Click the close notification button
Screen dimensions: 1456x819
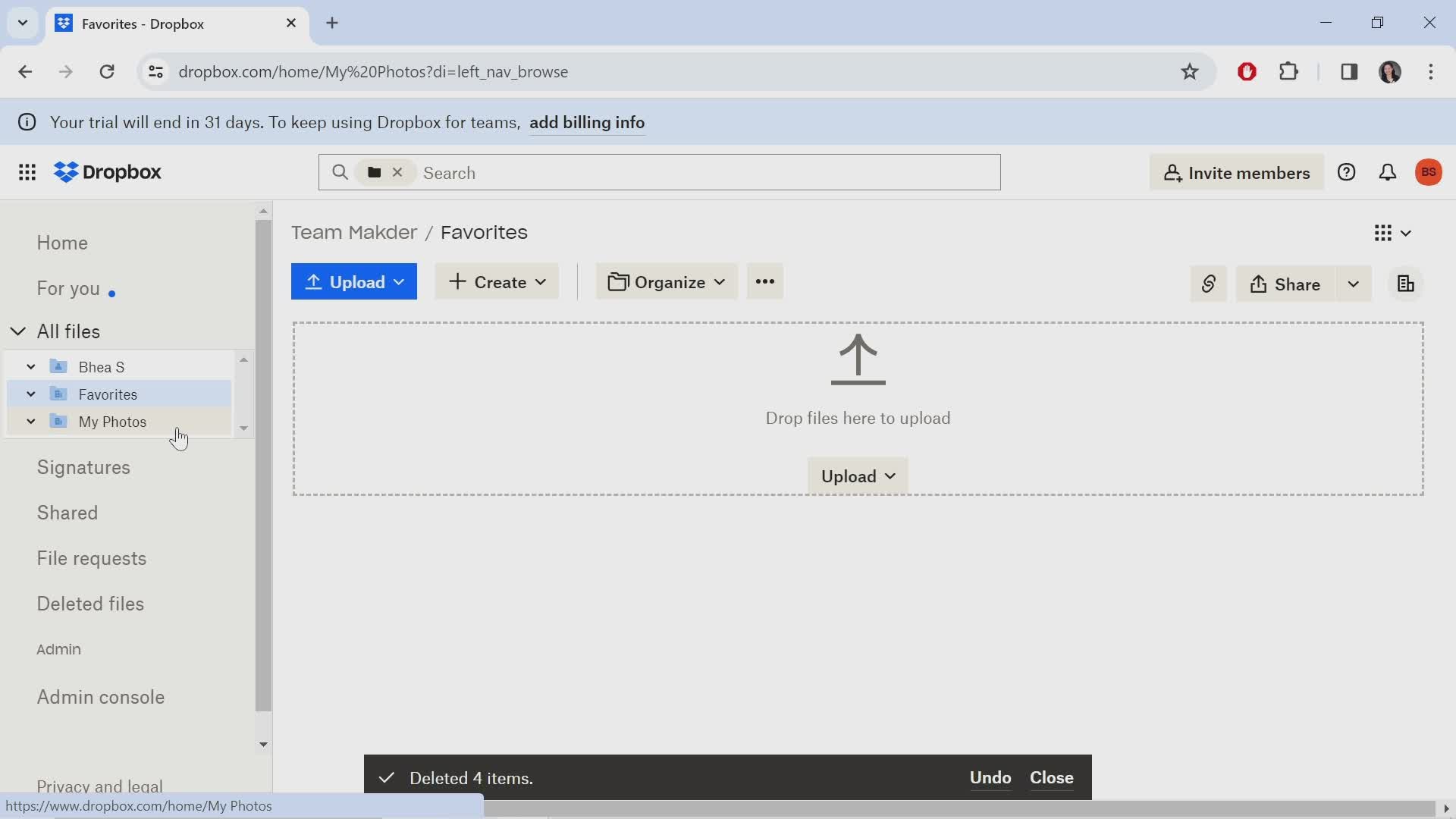pyautogui.click(x=1052, y=778)
